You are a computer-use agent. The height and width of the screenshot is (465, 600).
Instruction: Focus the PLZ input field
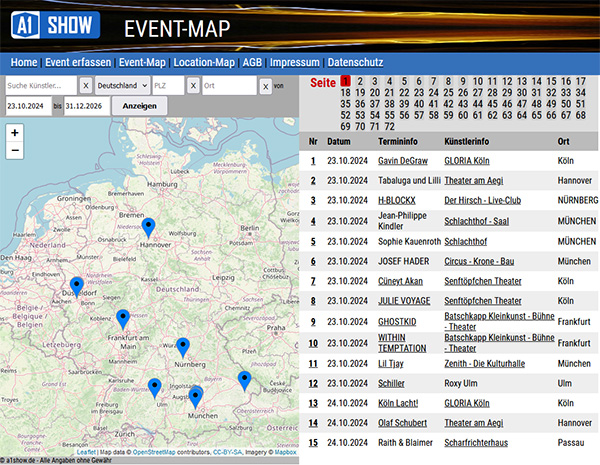click(x=168, y=85)
